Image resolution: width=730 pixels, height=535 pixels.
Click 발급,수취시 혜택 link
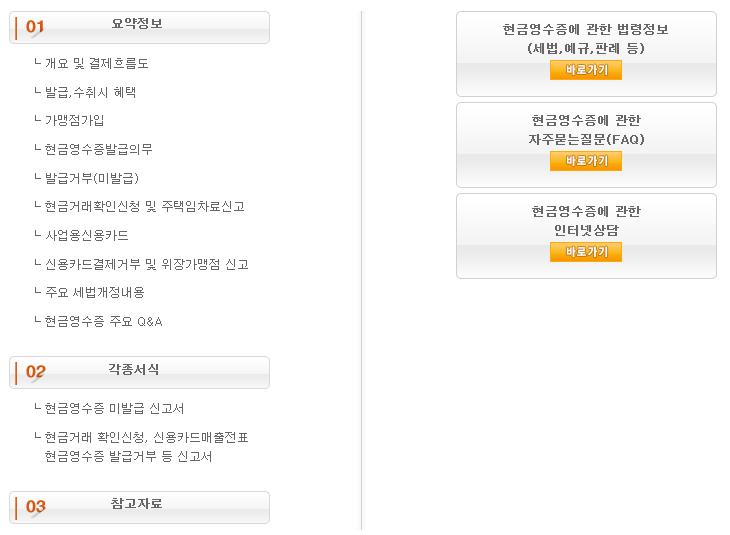[90, 92]
